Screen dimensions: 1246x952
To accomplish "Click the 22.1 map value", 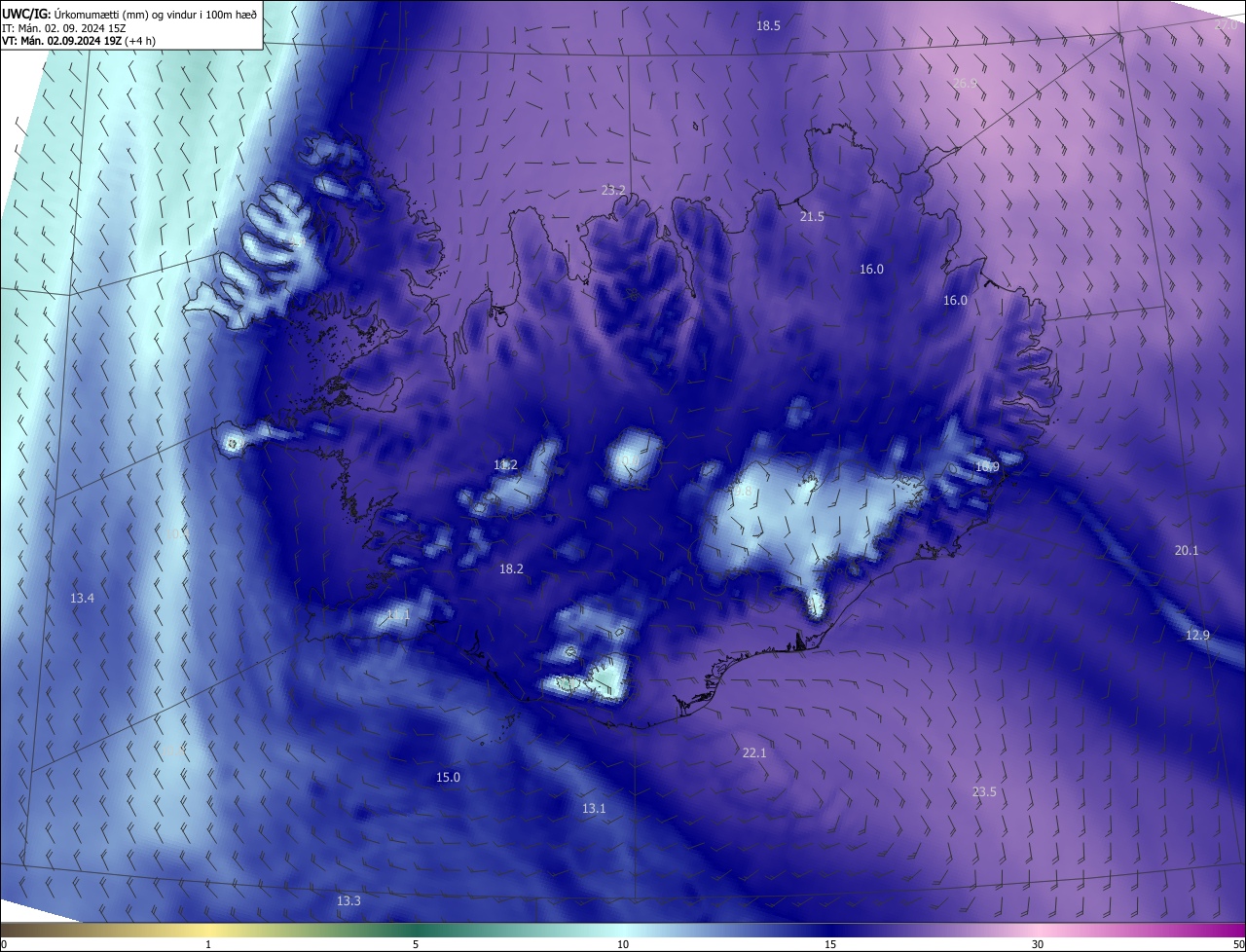I will [754, 752].
